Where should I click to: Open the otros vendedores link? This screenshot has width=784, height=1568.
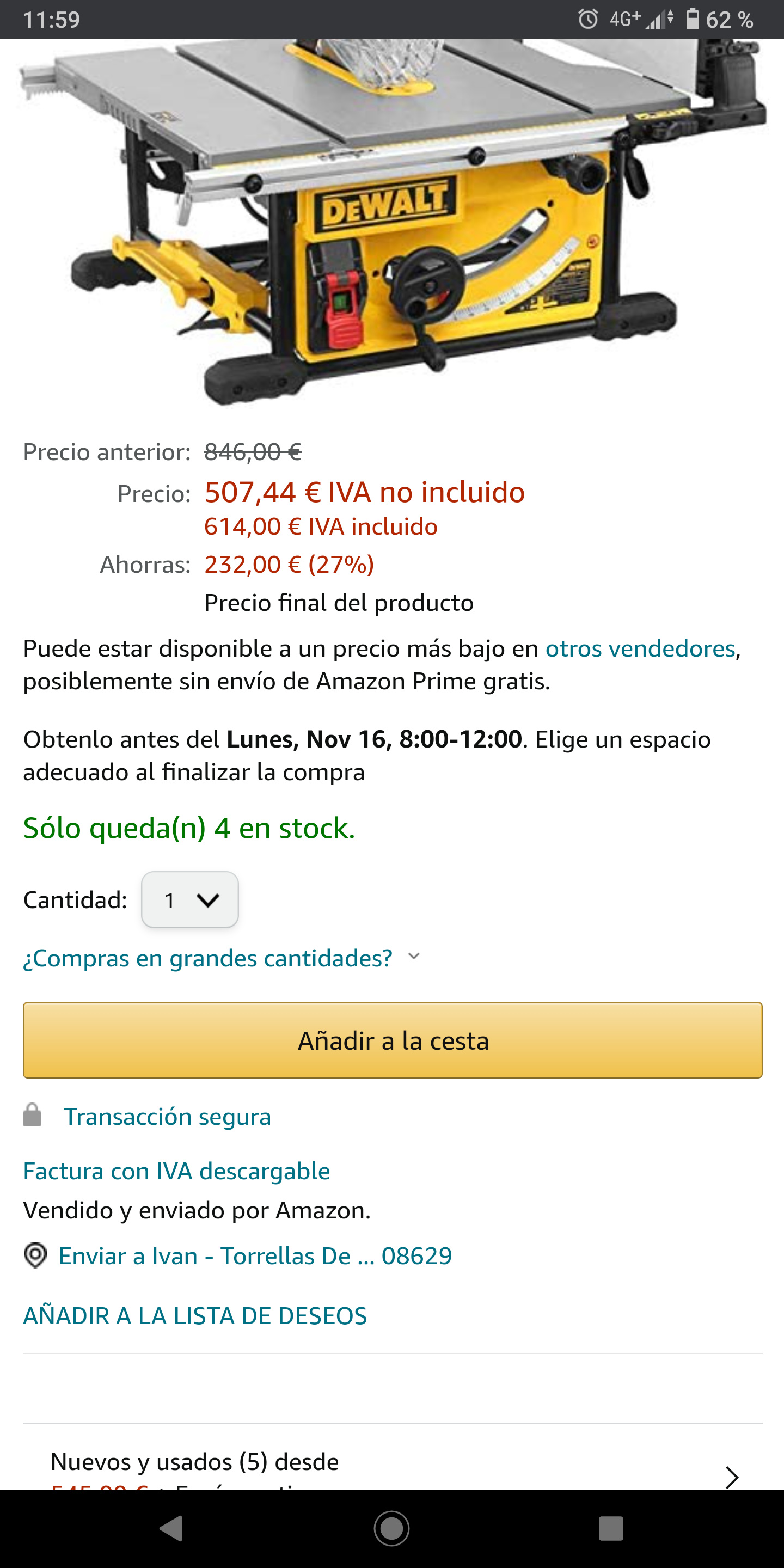(640, 649)
